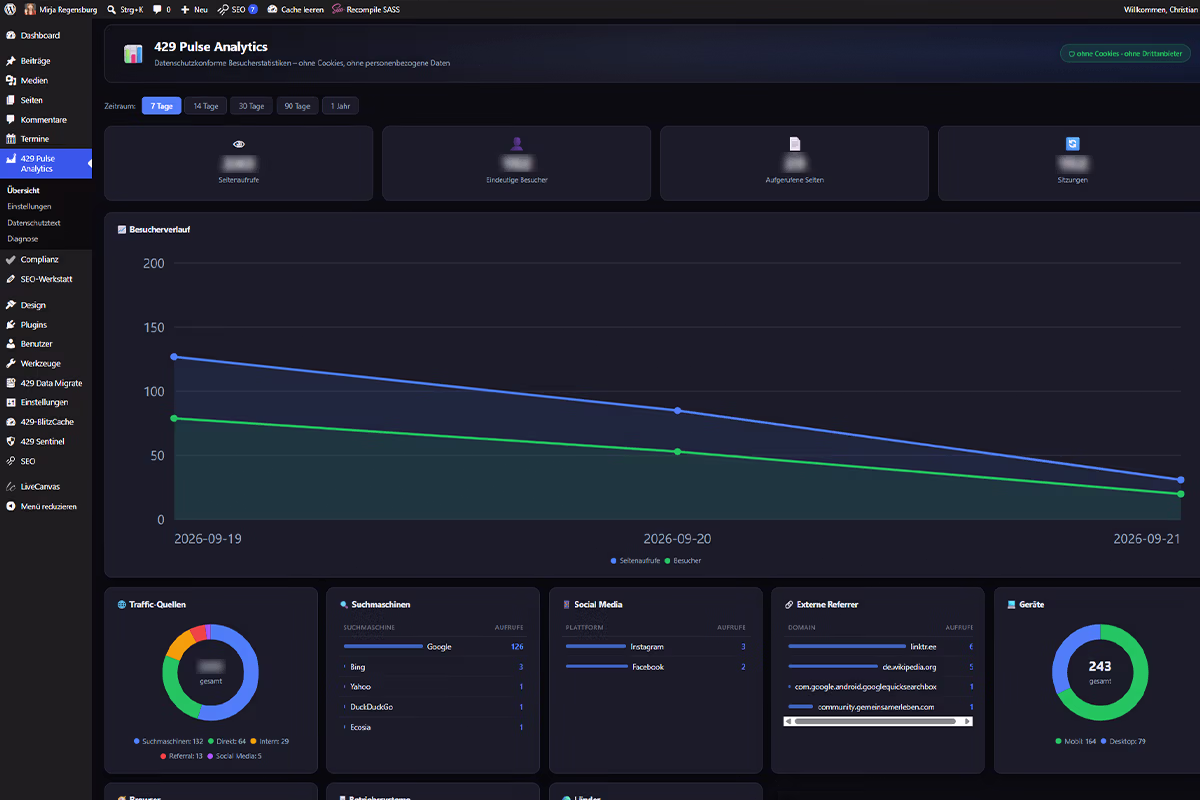Screen dimensions: 1200x800
Task: Toggle Social Media: 5 legend entry
Action: point(235,756)
